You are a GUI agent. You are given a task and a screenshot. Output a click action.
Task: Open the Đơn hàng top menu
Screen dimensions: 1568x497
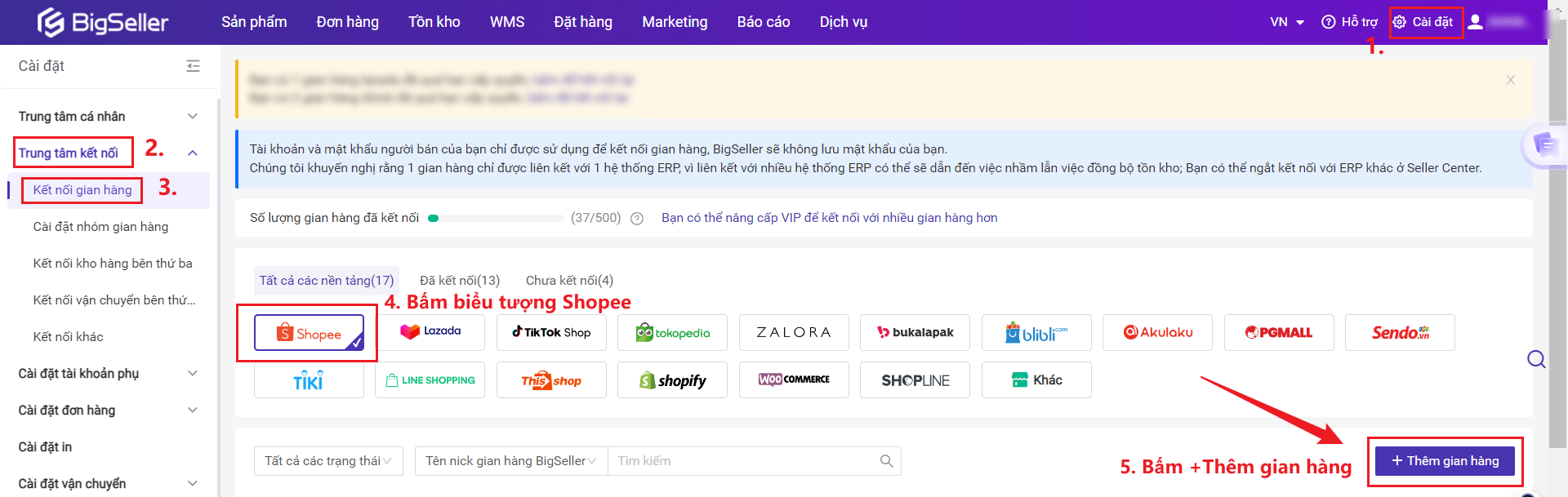(x=347, y=22)
